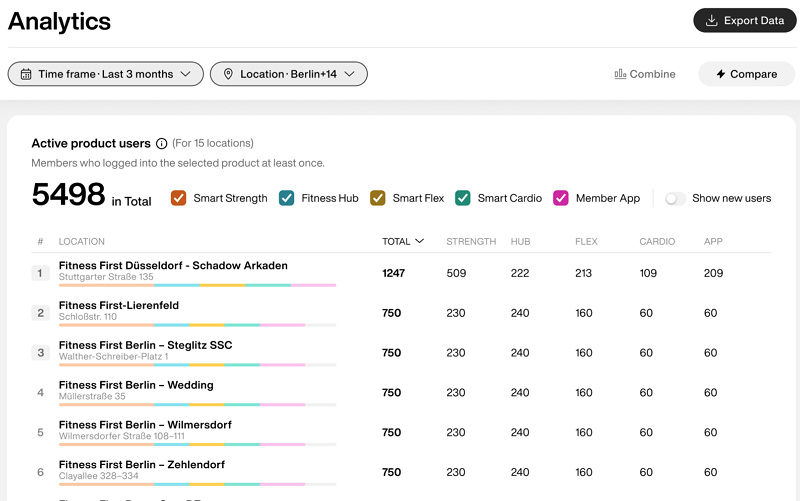Viewport: 800px width, 501px height.
Task: Click the map pin icon in Location filter
Action: [228, 74]
